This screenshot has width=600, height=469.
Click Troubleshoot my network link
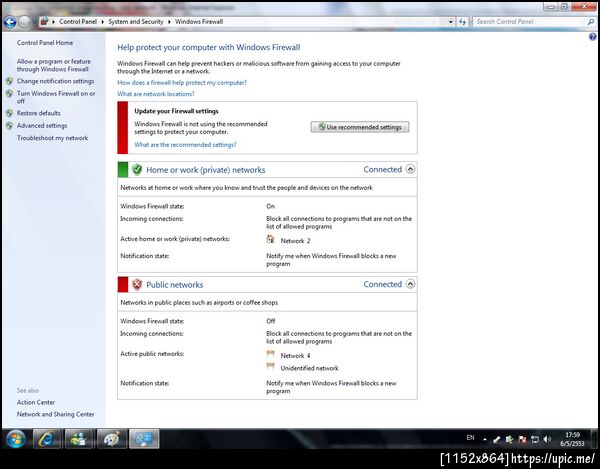[52, 138]
